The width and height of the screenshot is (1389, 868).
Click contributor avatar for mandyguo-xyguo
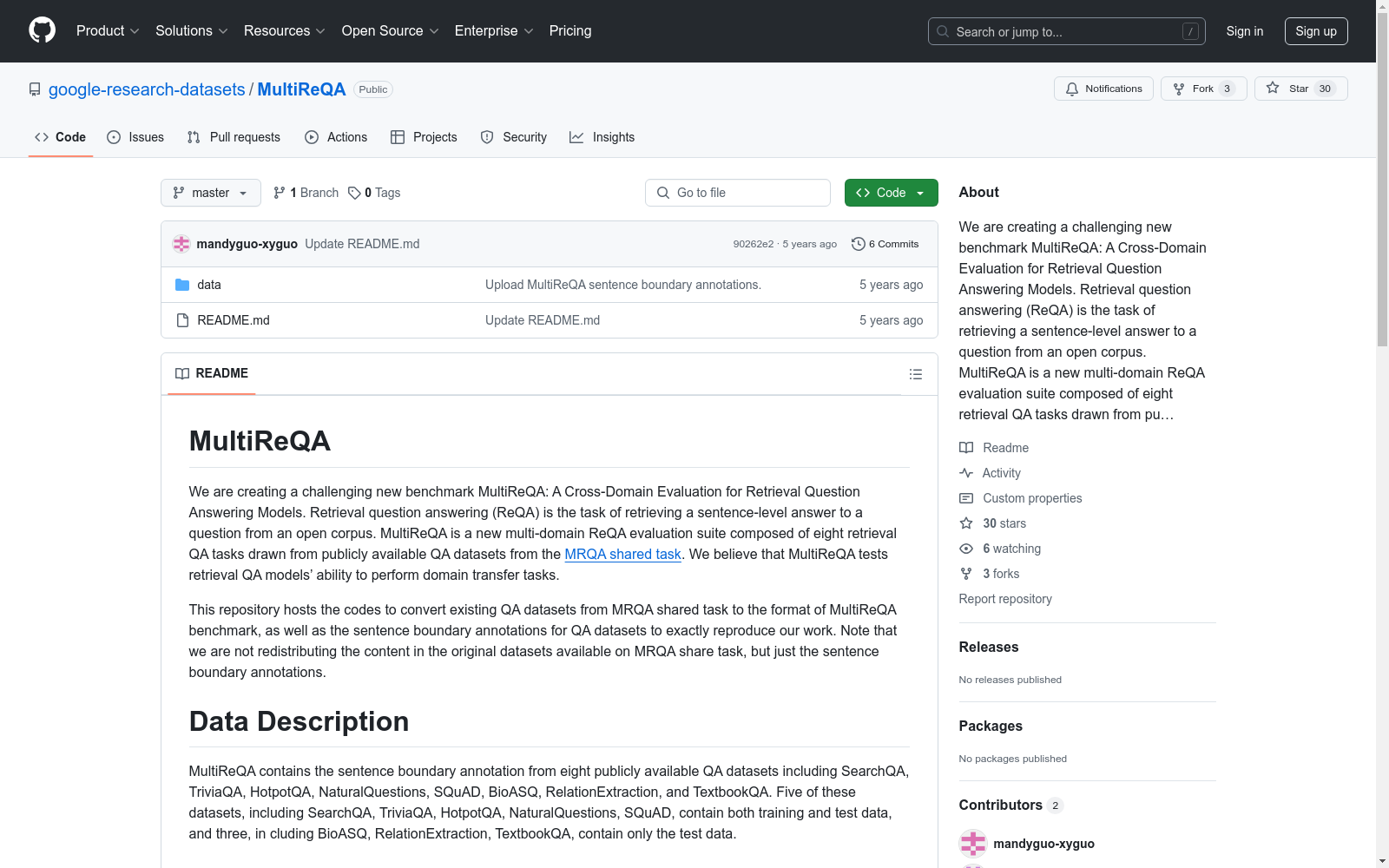point(973,844)
